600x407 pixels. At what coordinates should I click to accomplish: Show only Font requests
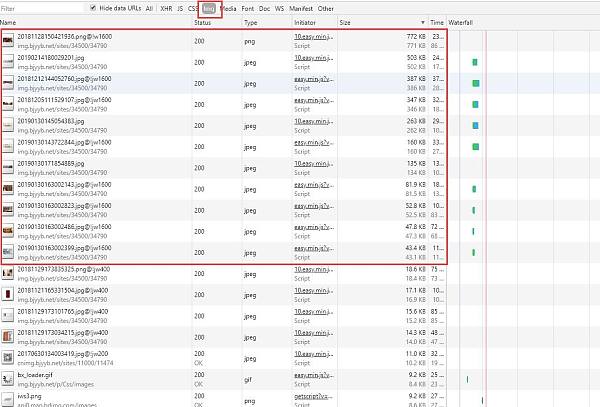[x=248, y=7]
